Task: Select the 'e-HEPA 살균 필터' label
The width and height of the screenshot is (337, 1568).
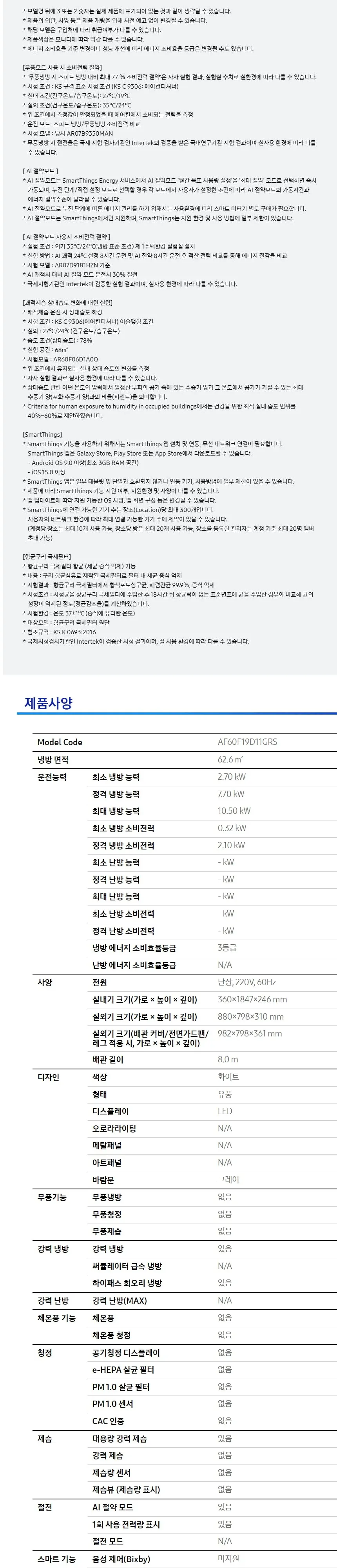Action: [123, 1370]
